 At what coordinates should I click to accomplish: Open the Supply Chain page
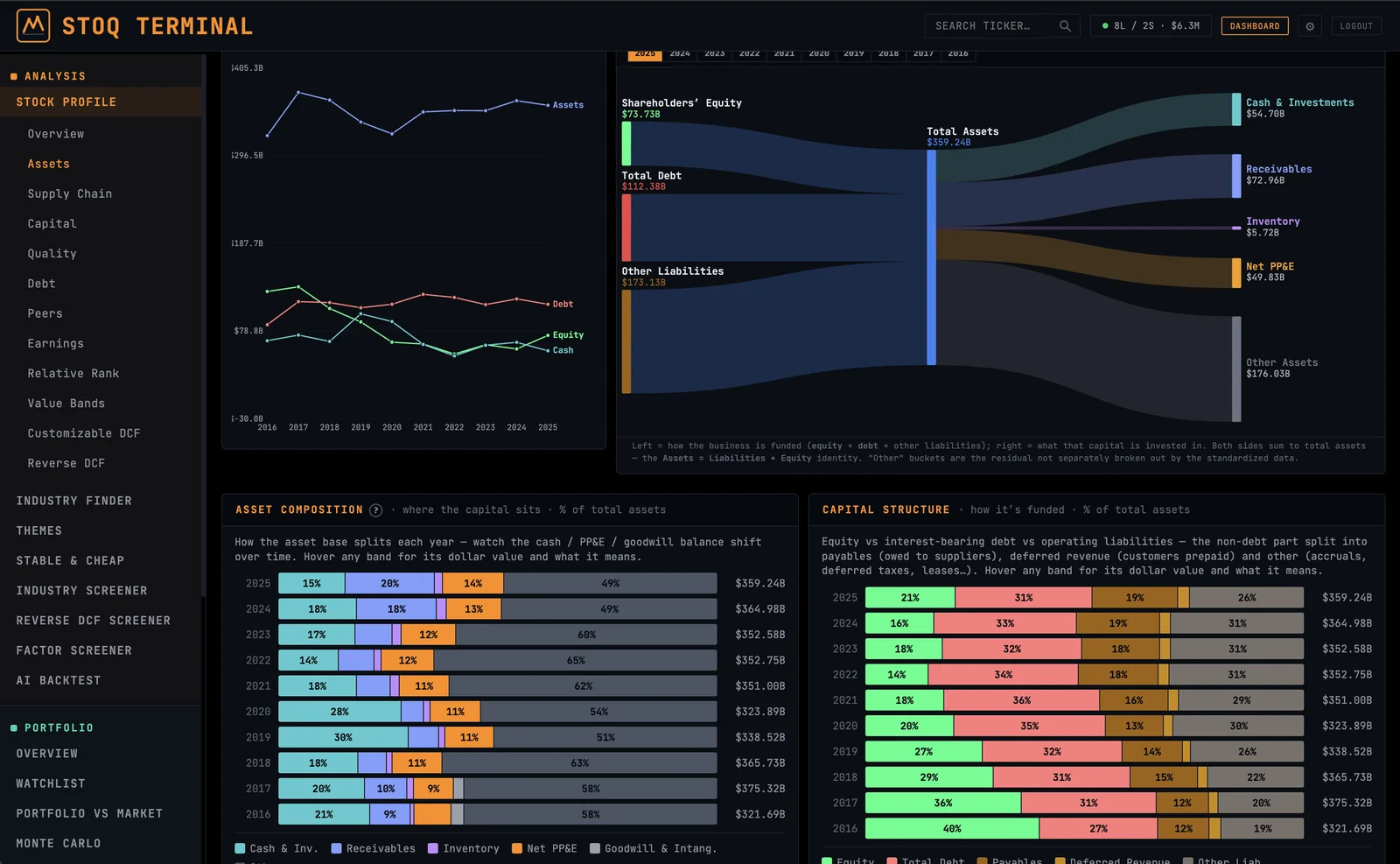pos(70,193)
